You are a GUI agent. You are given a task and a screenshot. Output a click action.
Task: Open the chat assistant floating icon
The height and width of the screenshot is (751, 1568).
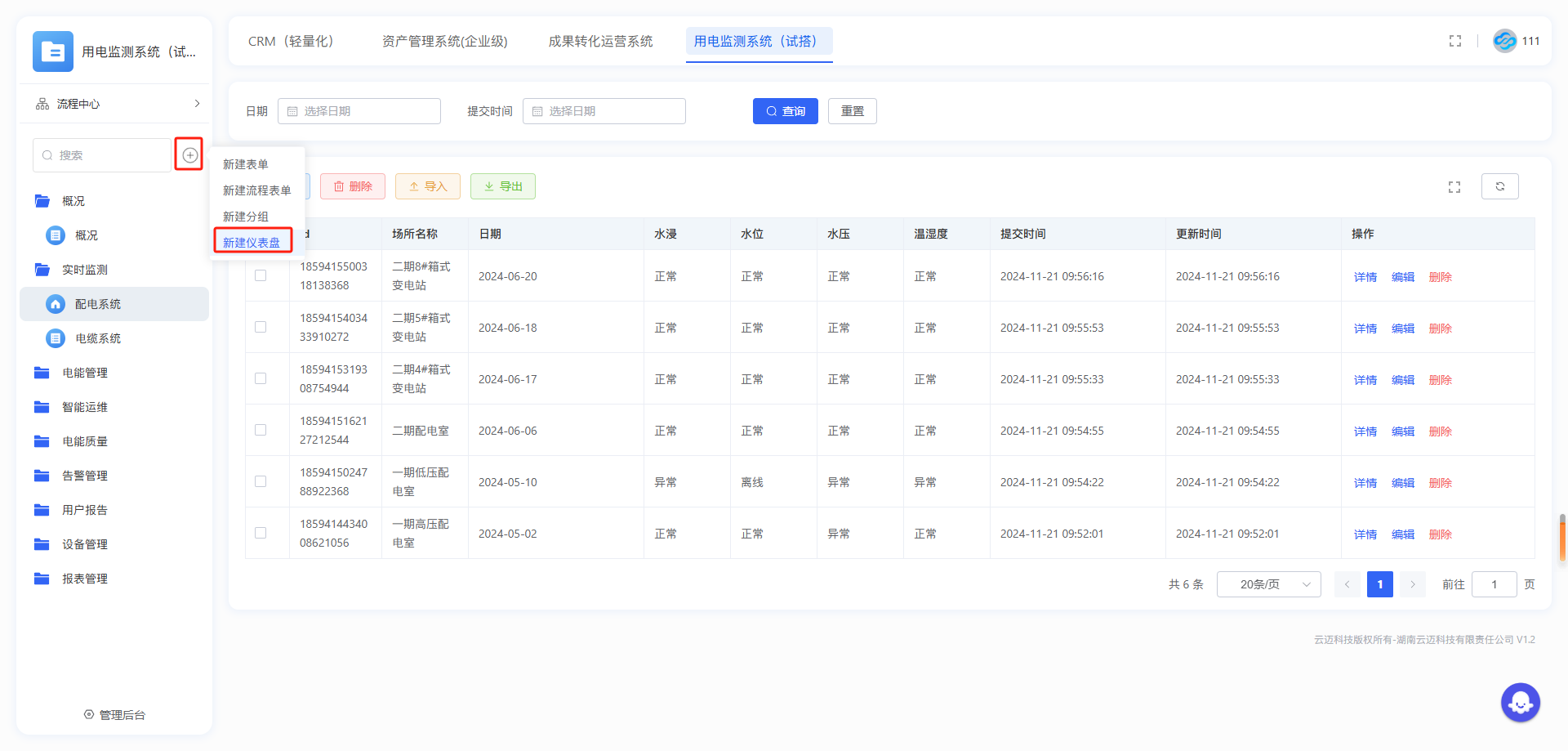tap(1520, 702)
